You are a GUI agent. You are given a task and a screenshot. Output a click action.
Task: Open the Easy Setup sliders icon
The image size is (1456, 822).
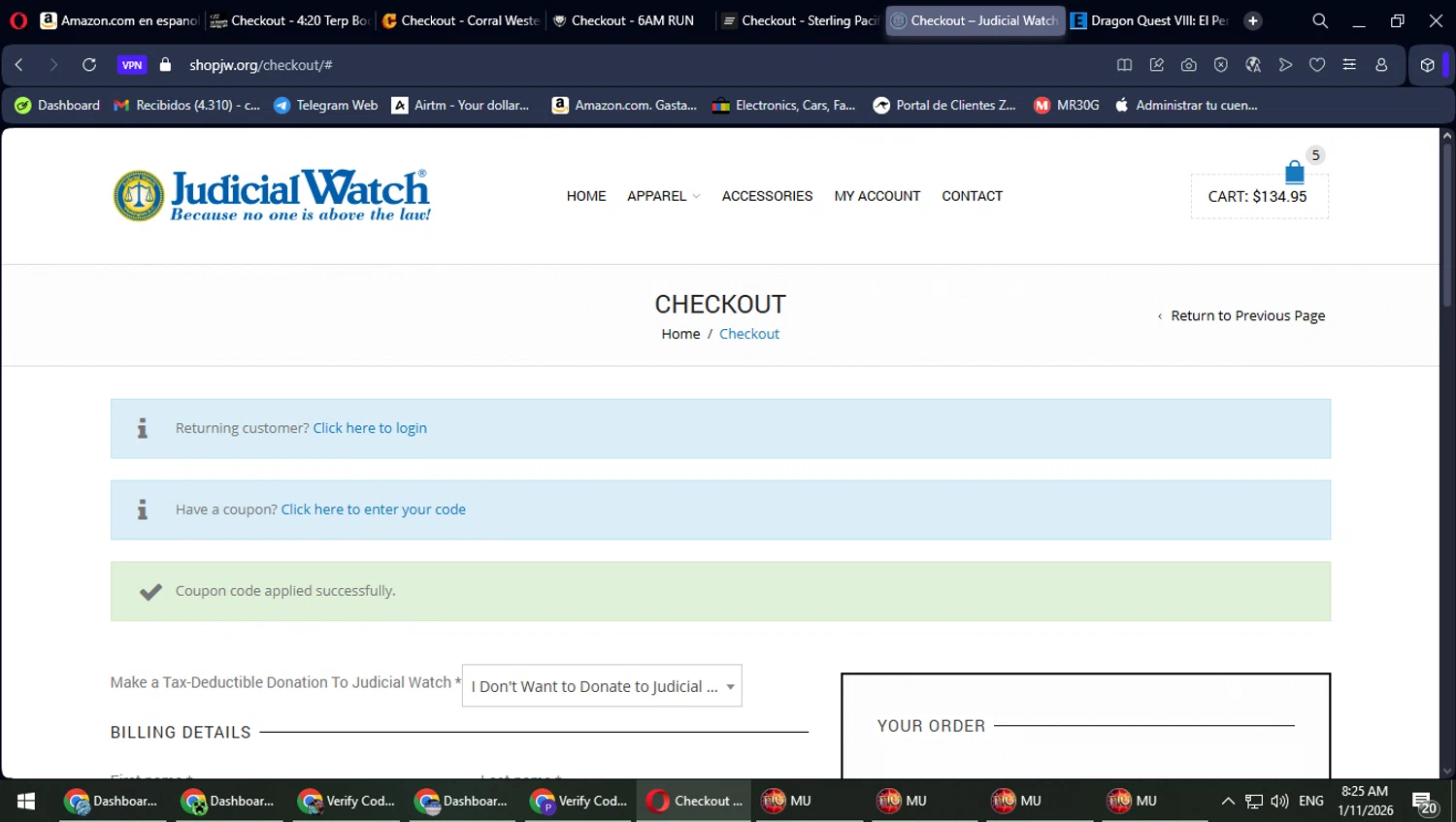coord(1349,65)
